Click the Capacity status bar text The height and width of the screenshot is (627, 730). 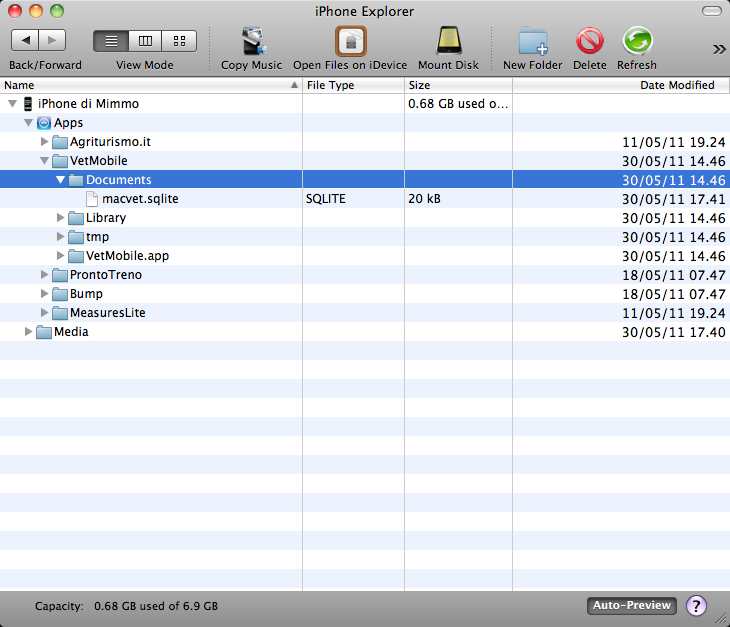click(x=126, y=606)
